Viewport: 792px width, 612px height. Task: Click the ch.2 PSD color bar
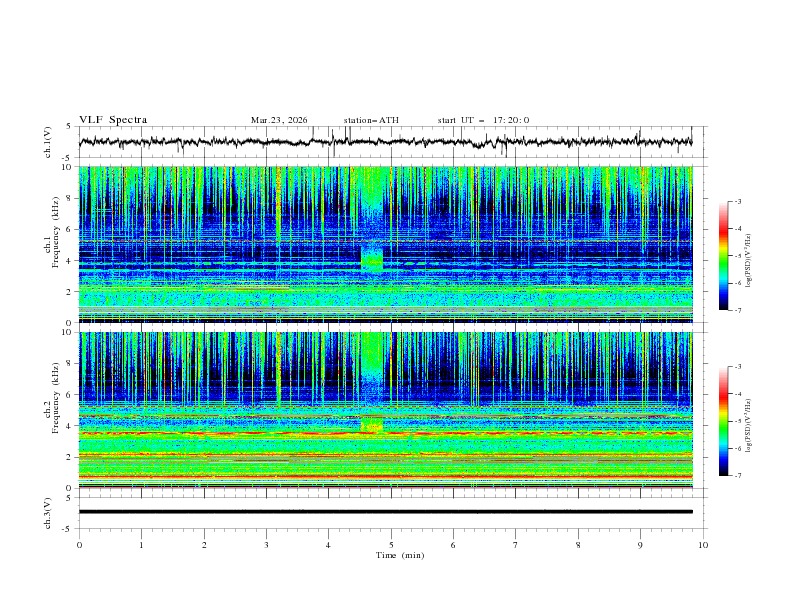pyautogui.click(x=723, y=421)
